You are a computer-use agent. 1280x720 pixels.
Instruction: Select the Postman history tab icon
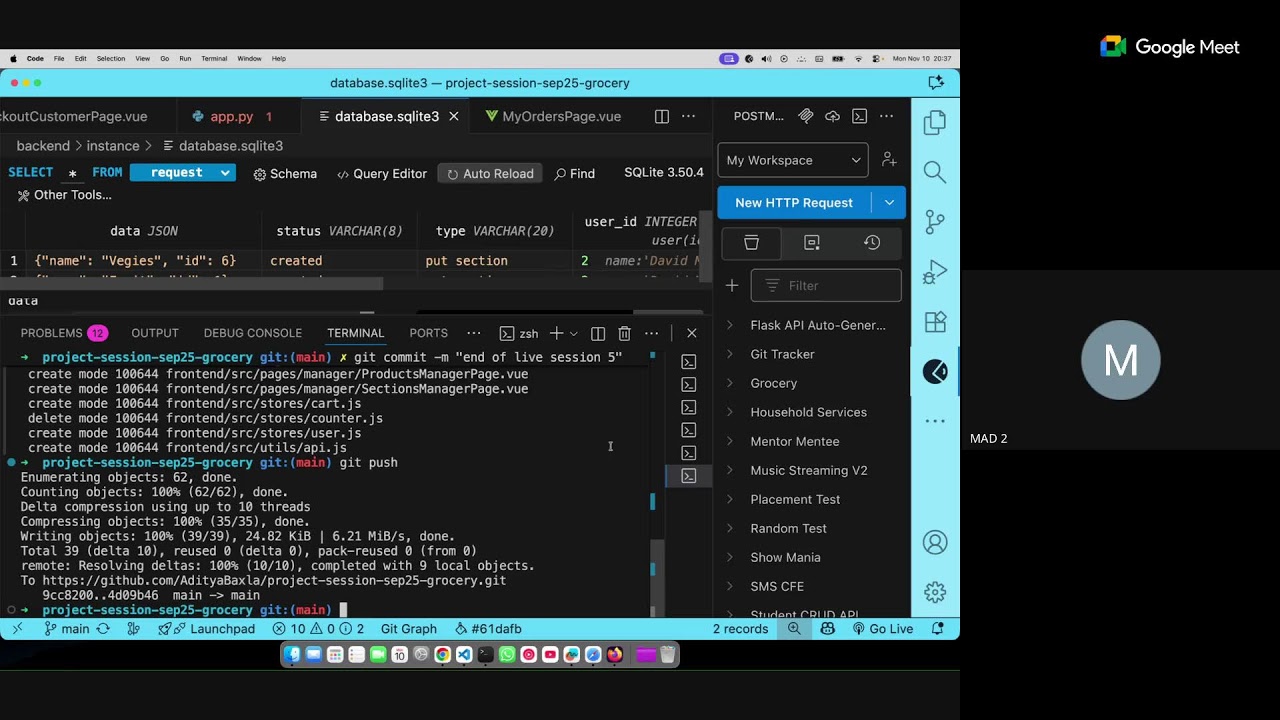pyautogui.click(x=872, y=243)
